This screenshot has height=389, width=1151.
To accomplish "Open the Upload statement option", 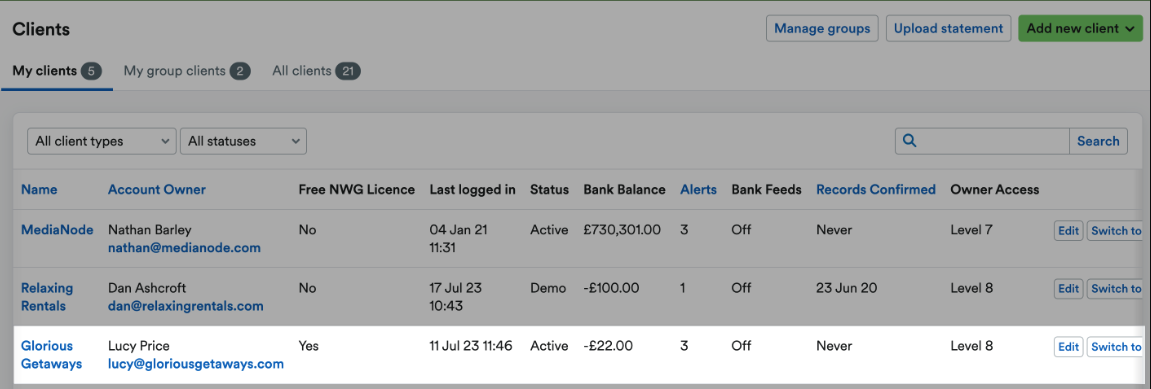I will (948, 29).
